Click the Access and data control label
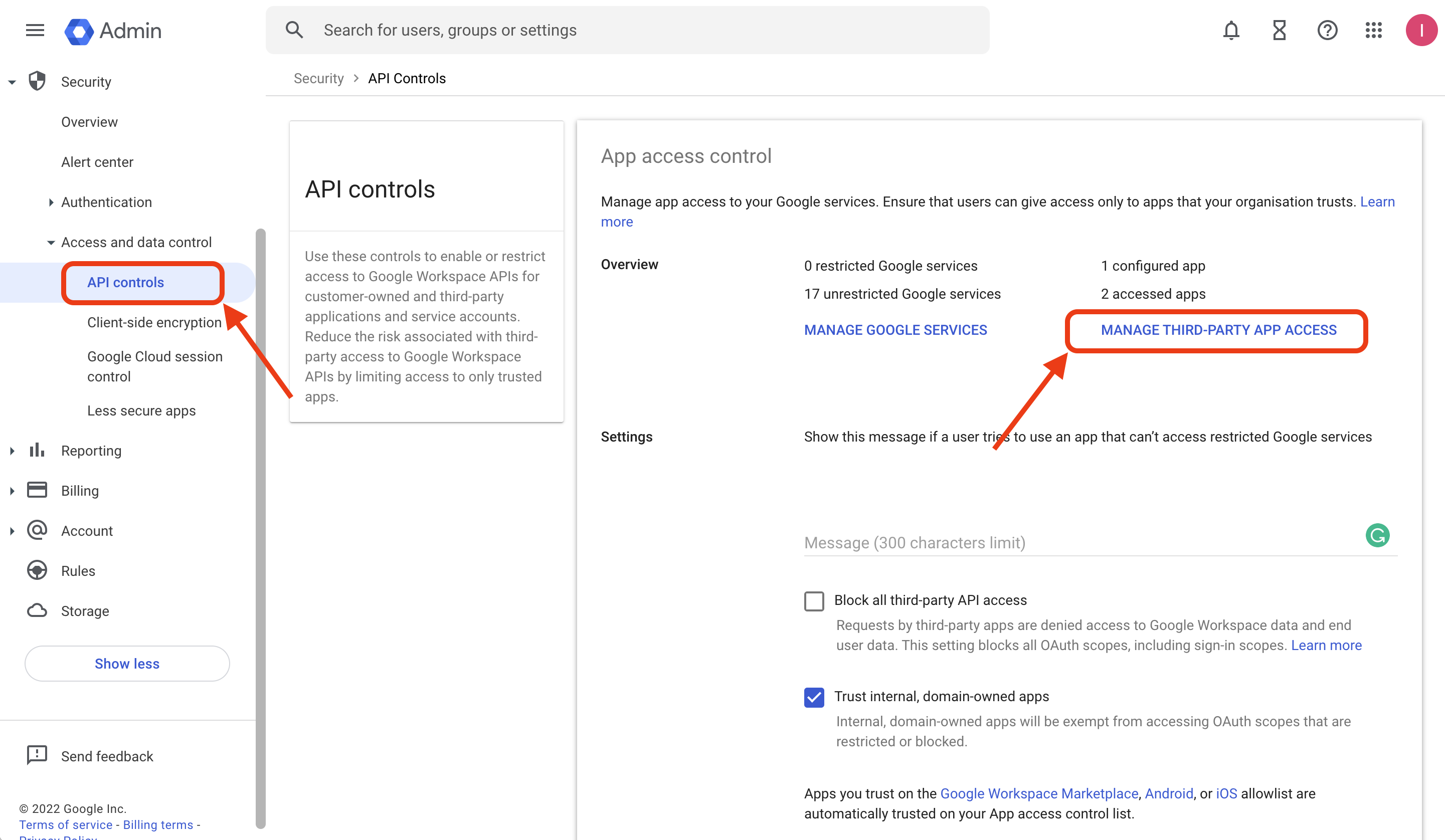The image size is (1445, 840). tap(136, 242)
